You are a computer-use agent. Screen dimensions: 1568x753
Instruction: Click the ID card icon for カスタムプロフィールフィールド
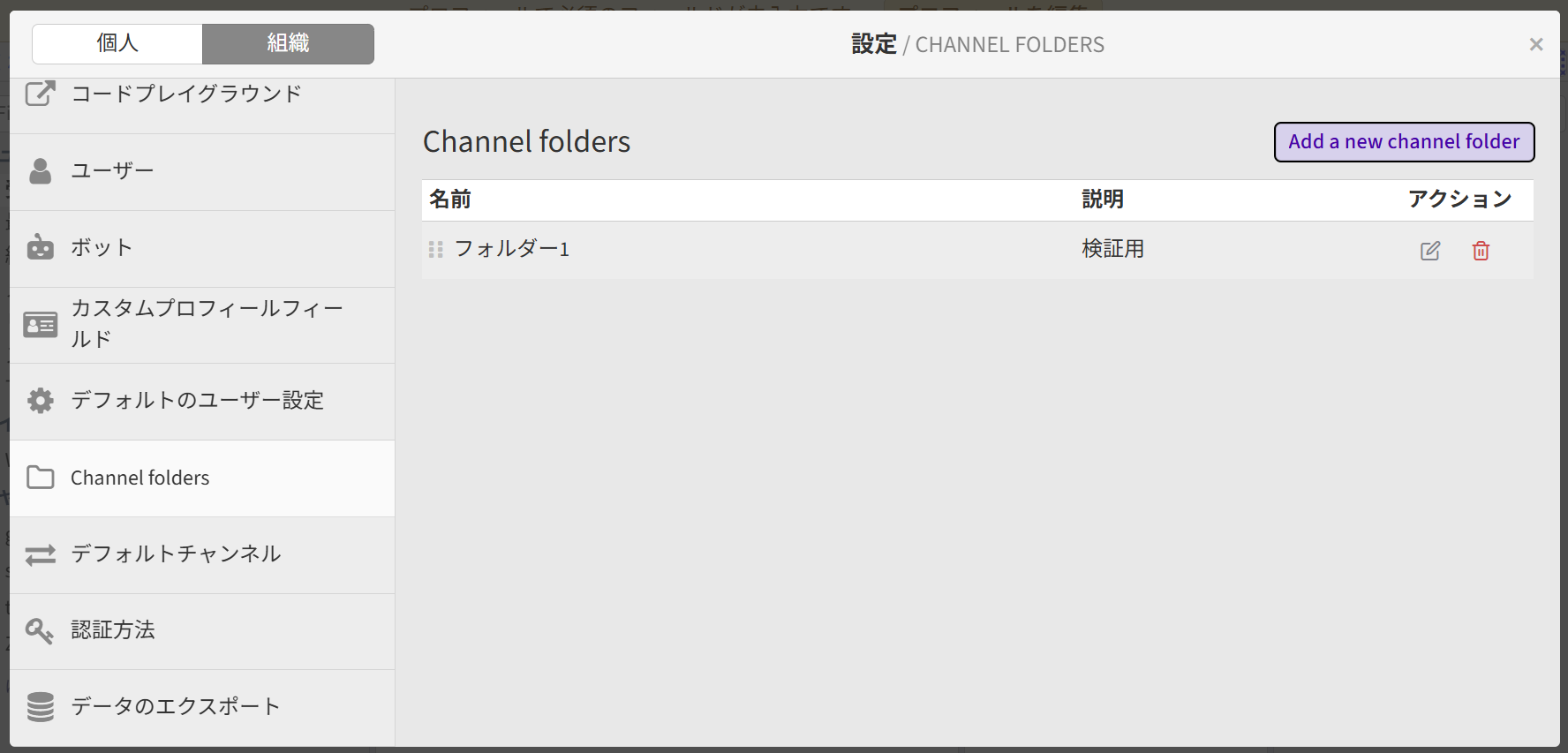point(41,325)
